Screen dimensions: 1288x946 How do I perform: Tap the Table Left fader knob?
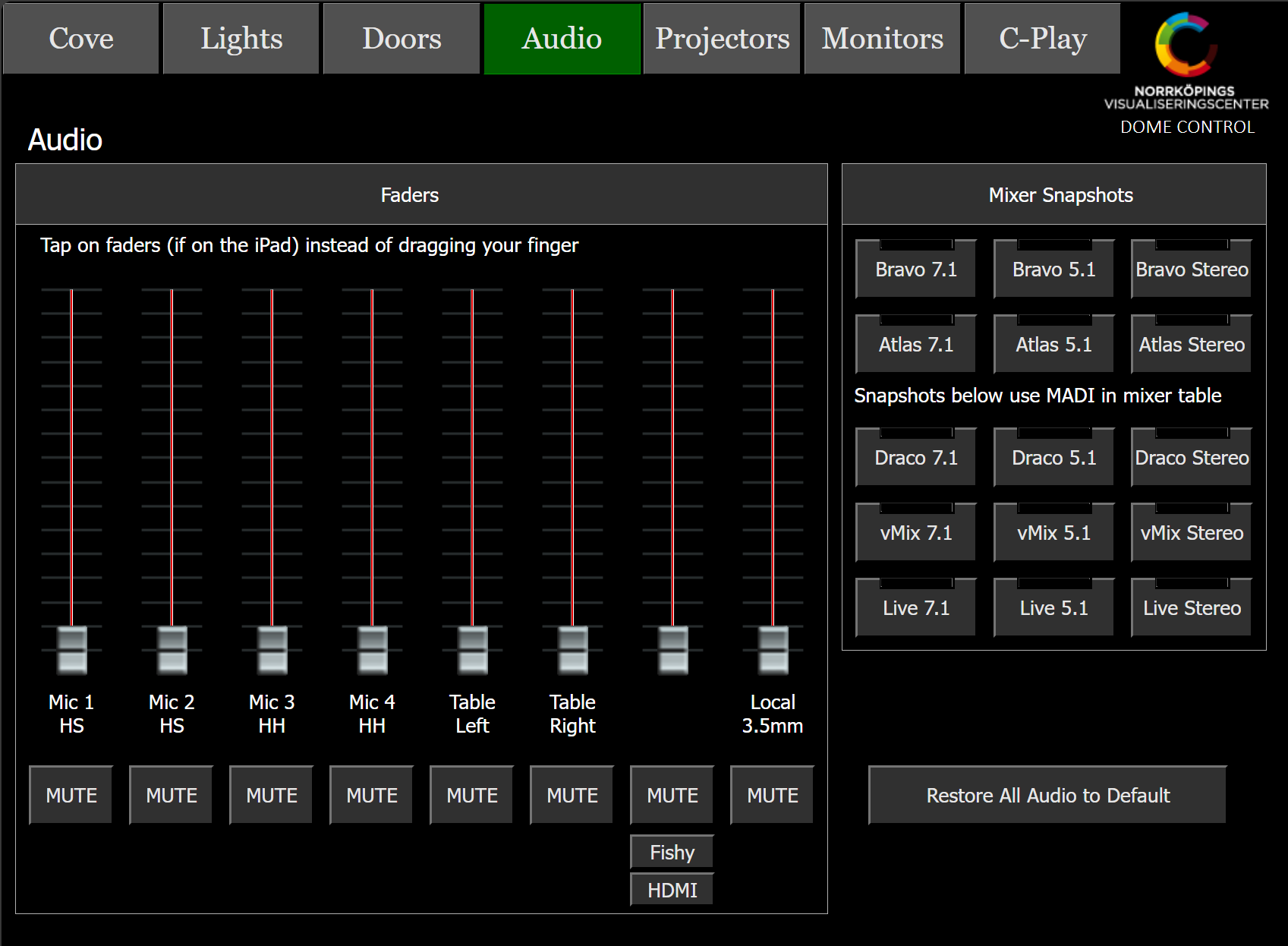(x=473, y=650)
